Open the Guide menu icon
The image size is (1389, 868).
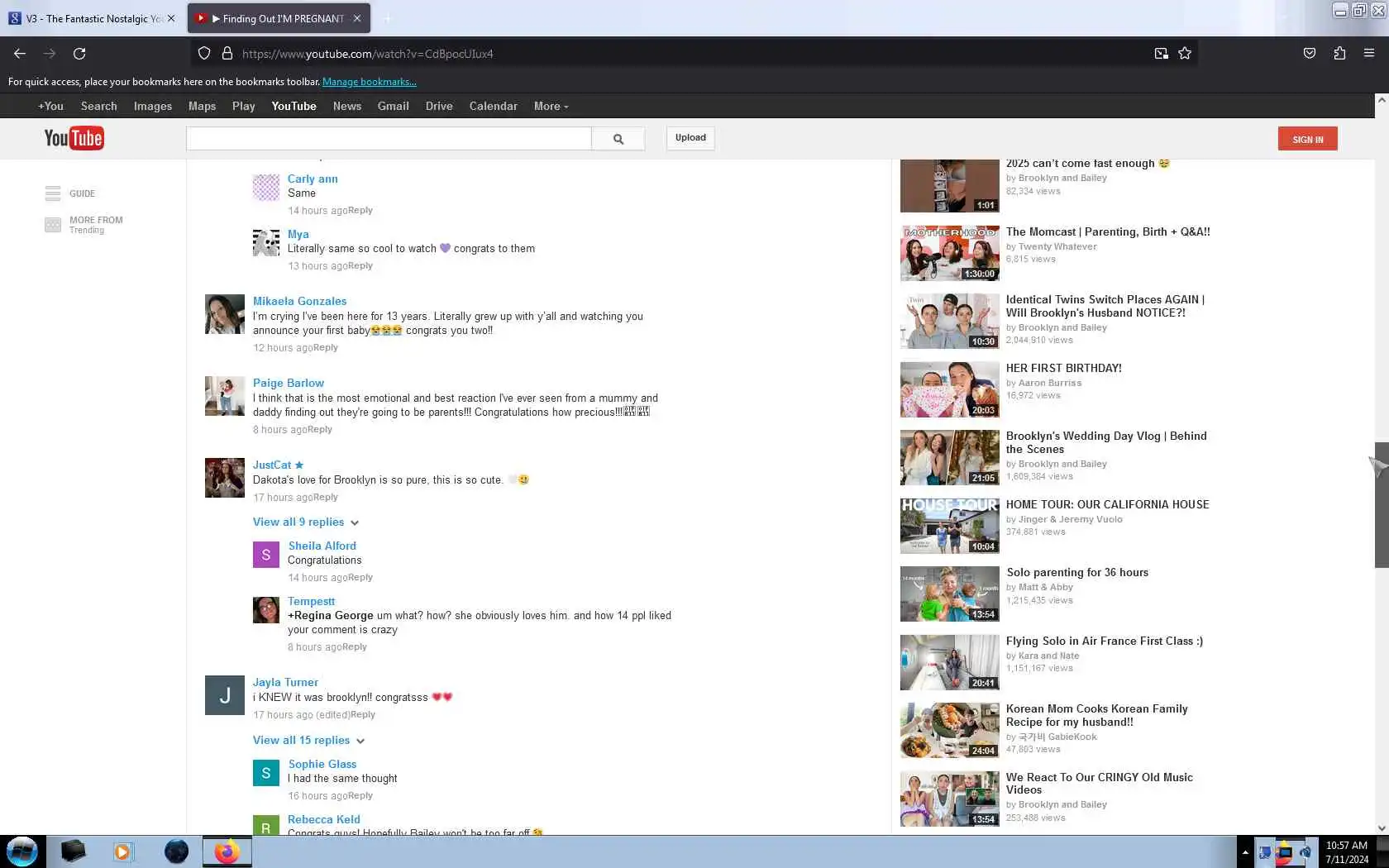(x=53, y=193)
